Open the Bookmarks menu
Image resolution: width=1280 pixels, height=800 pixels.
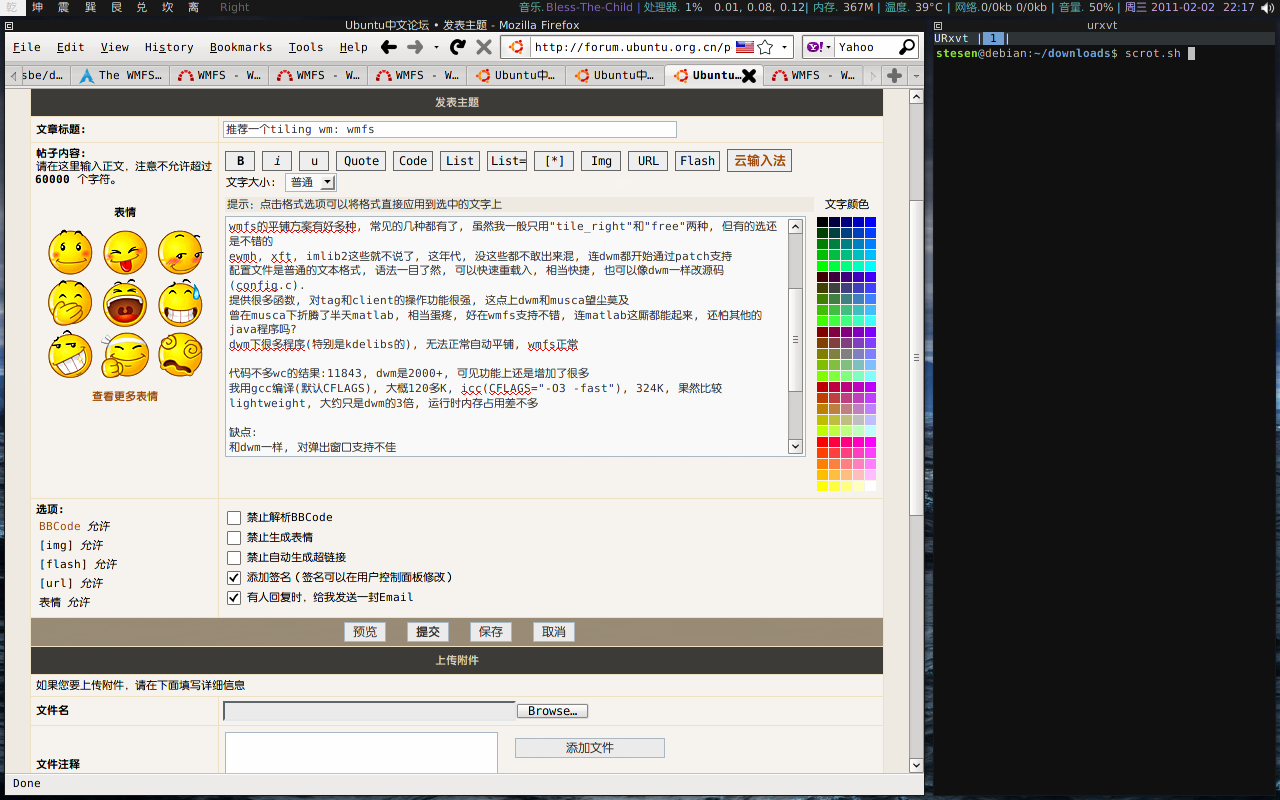click(241, 47)
